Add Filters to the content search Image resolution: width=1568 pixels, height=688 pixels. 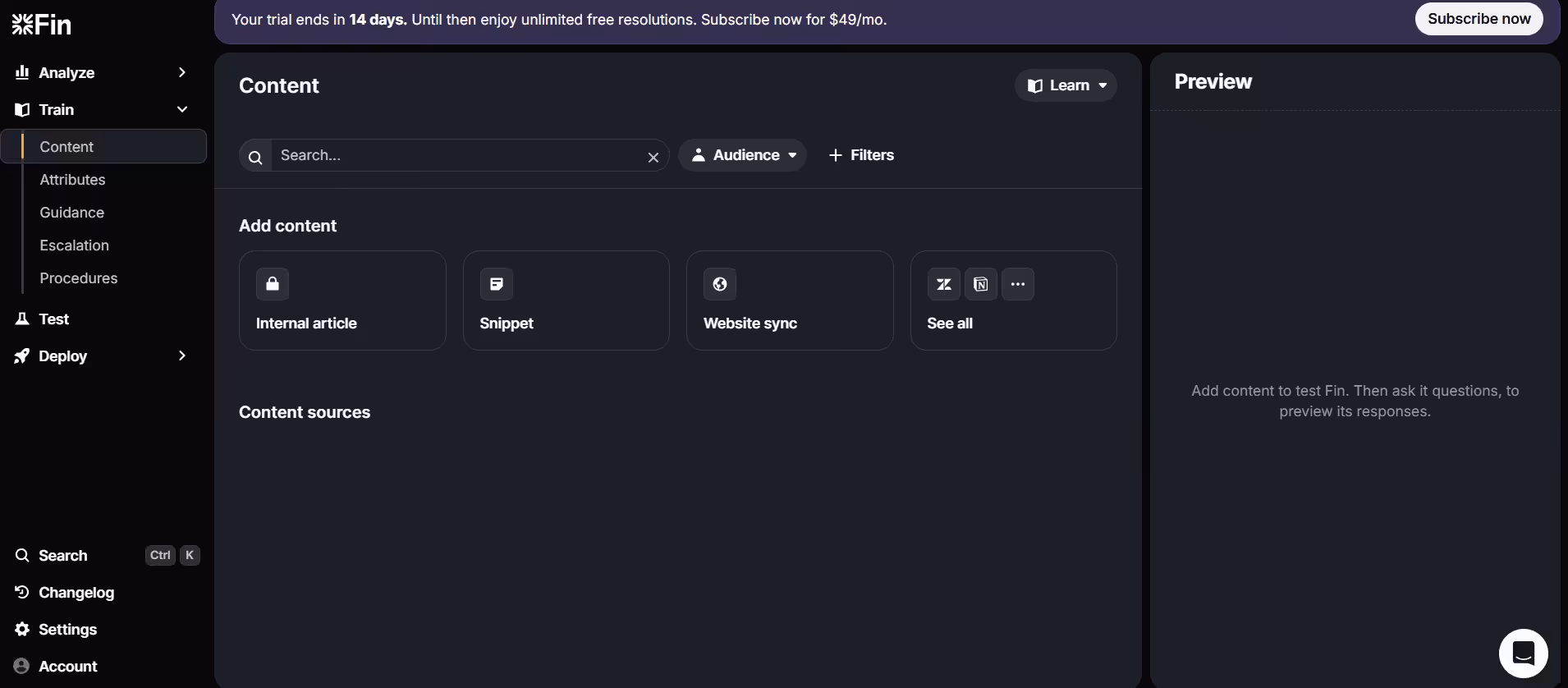[x=861, y=155]
